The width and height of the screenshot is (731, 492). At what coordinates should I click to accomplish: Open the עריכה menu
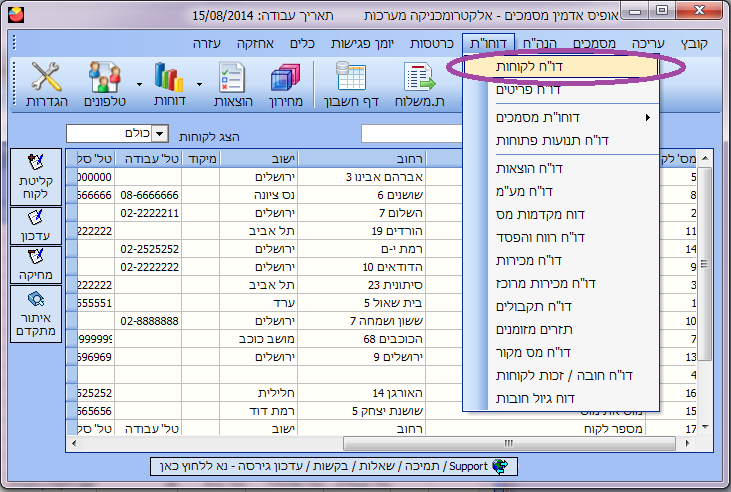coord(648,44)
